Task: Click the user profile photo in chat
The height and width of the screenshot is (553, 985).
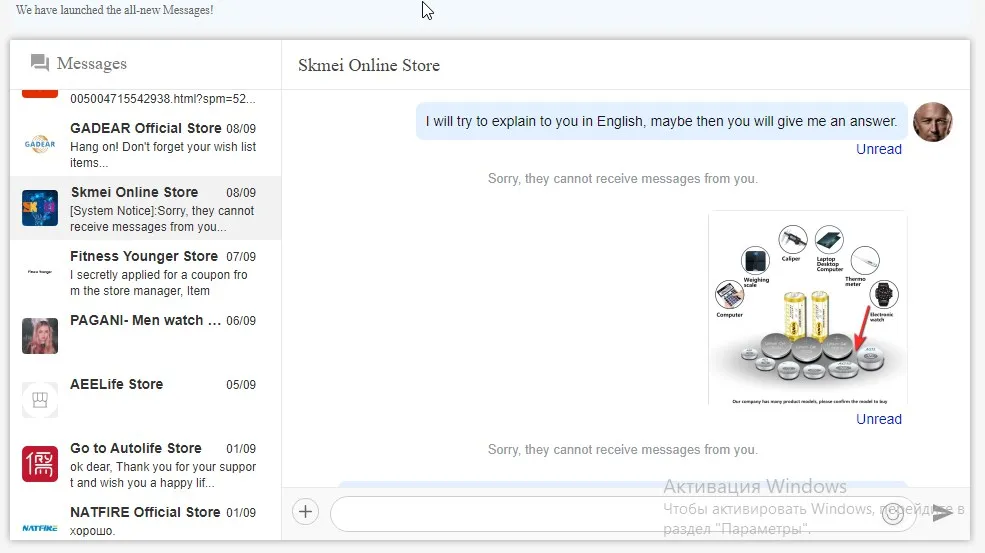Action: pos(933,122)
